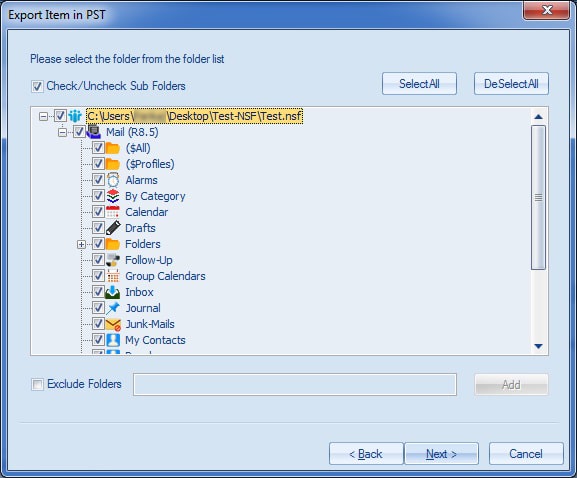
Task: Click the Next button
Action: coord(442,454)
